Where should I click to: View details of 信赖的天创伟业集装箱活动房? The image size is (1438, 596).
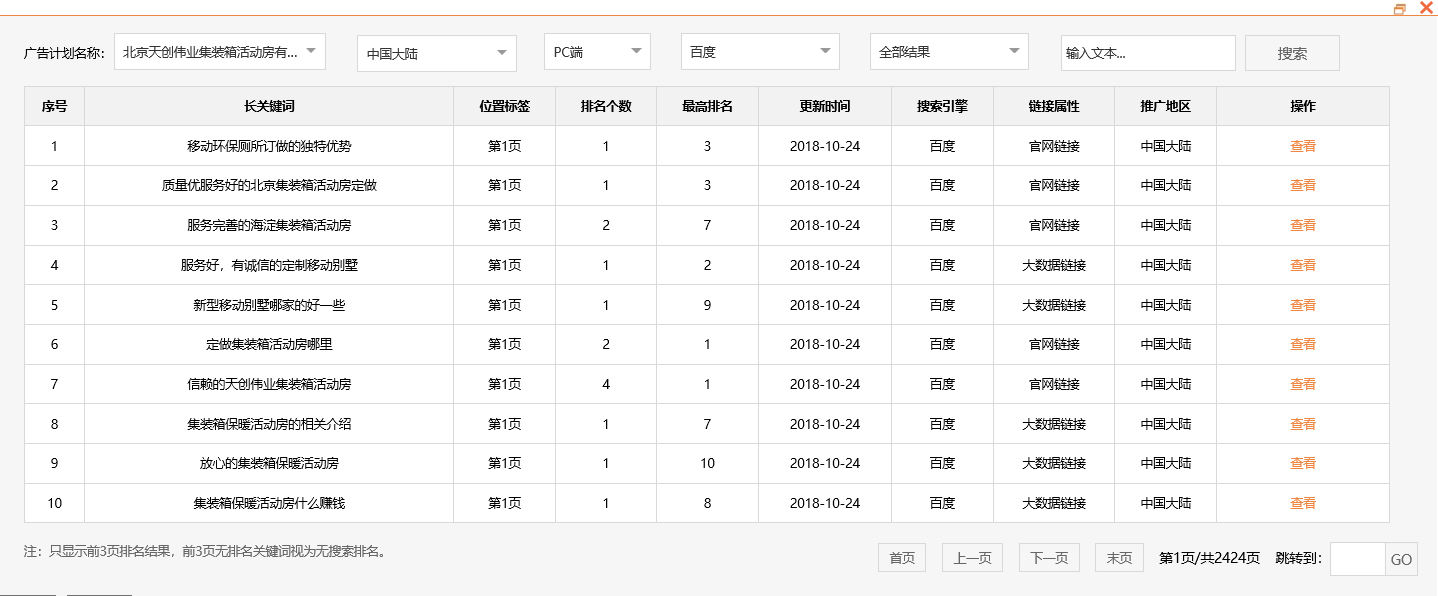pos(1303,384)
